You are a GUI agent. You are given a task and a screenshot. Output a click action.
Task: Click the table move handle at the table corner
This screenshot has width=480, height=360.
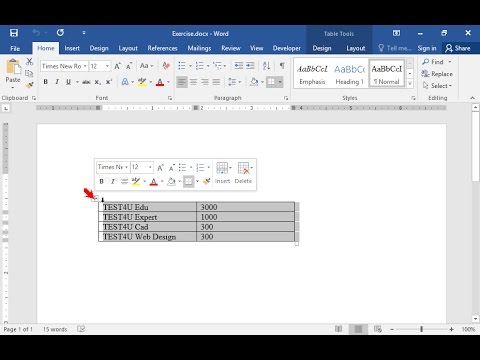[x=95, y=199]
